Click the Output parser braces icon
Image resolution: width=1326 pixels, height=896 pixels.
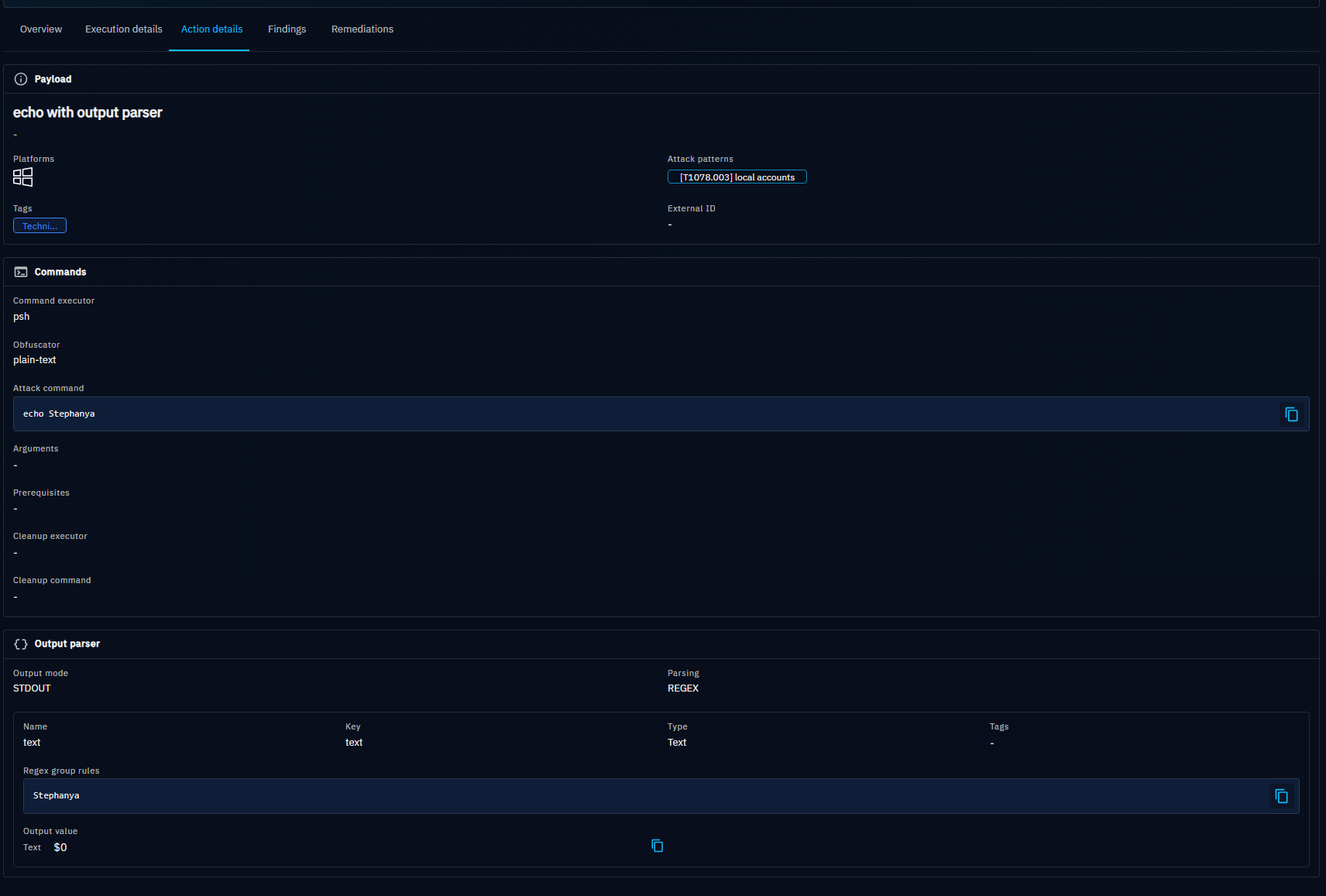[x=21, y=644]
